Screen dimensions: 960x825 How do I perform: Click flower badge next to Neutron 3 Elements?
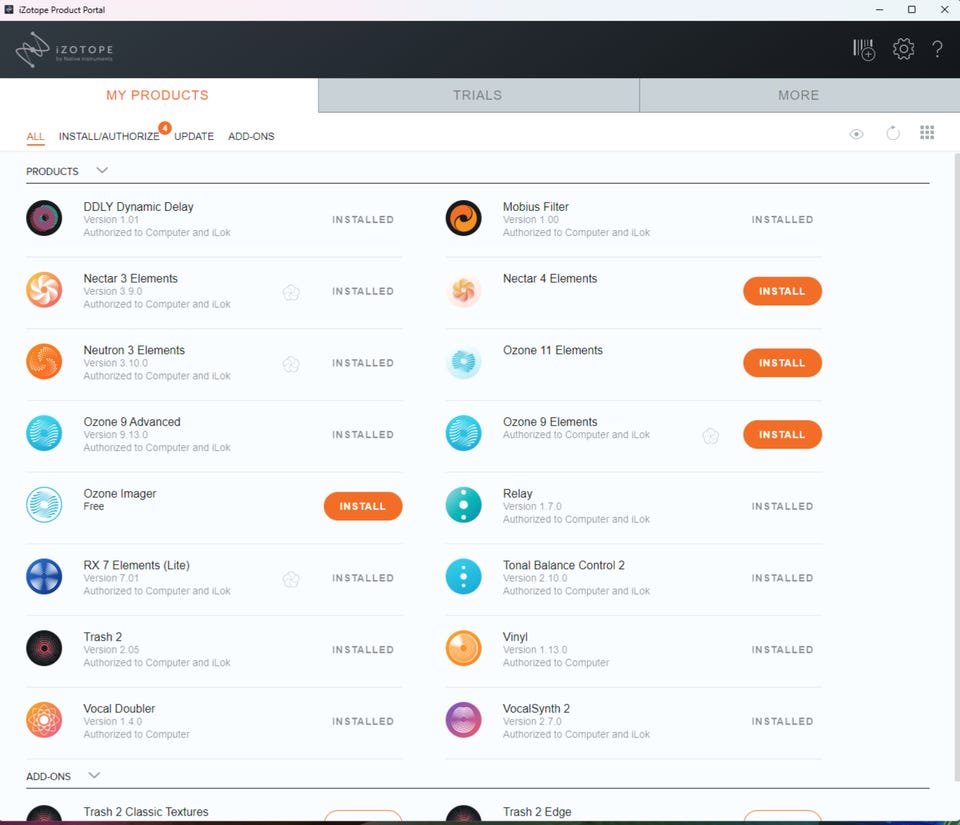tap(291, 364)
